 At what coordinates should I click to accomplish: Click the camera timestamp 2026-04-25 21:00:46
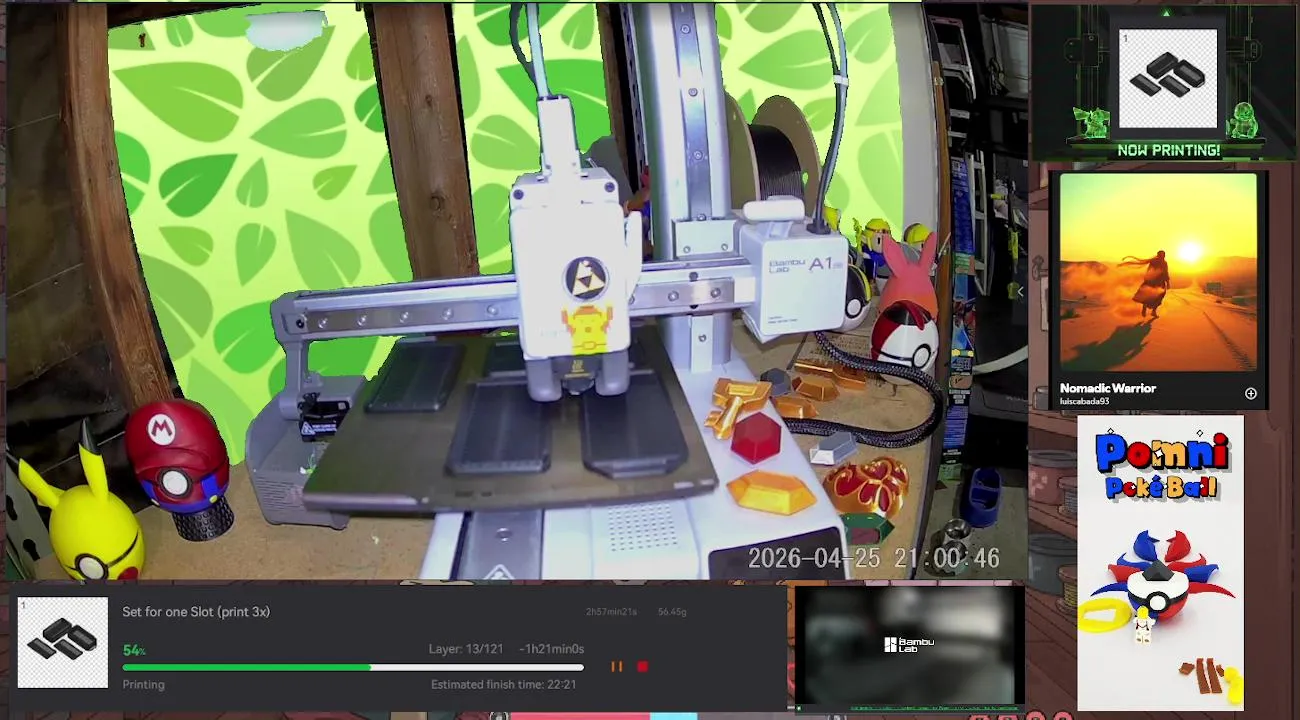click(874, 559)
